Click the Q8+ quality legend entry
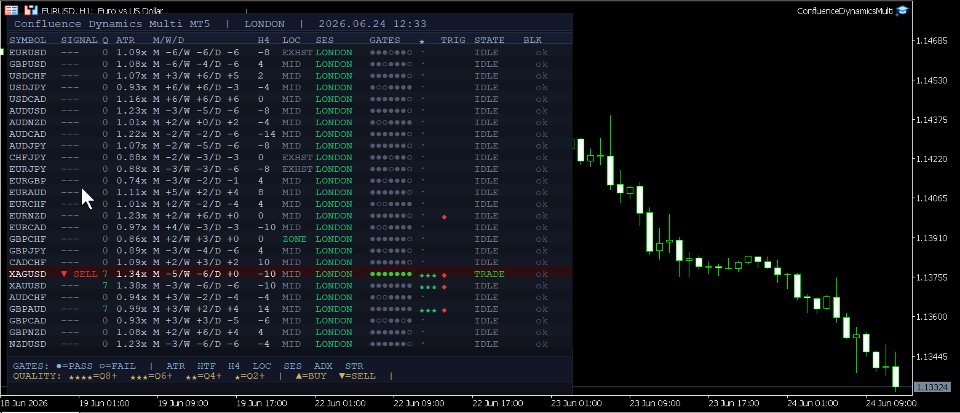 pyautogui.click(x=92, y=376)
